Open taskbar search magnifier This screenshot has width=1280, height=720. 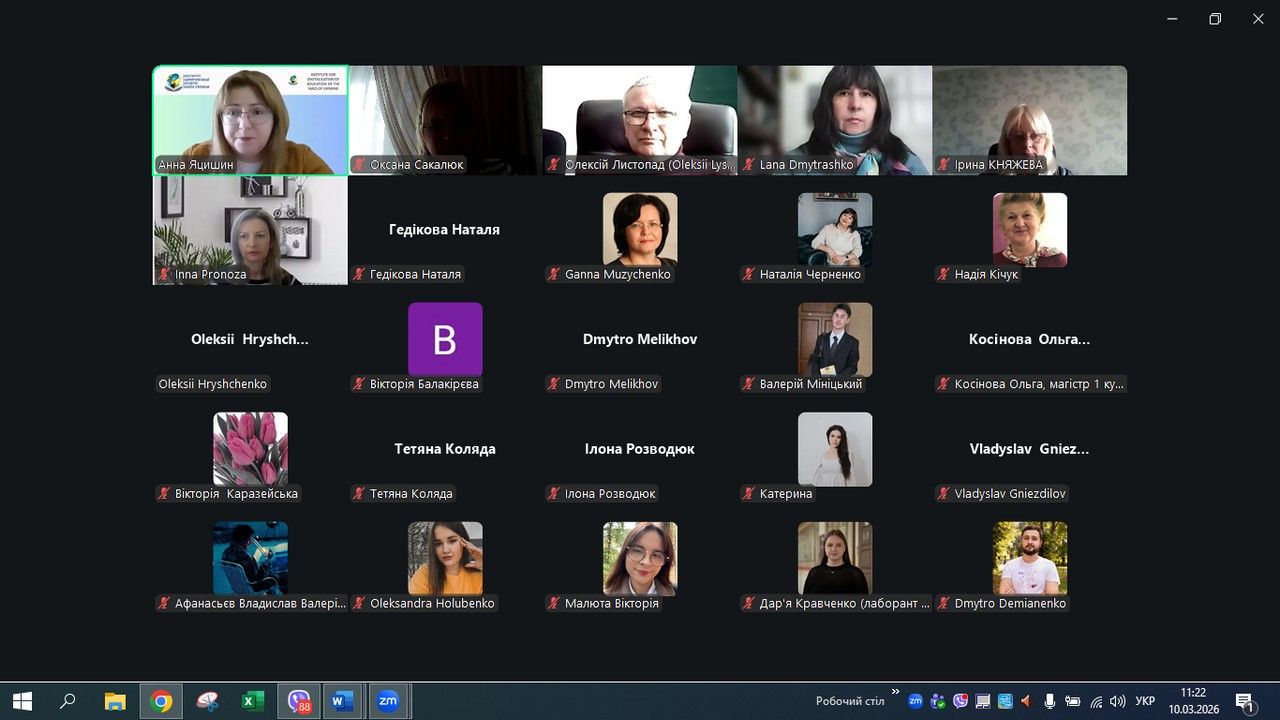coord(68,701)
